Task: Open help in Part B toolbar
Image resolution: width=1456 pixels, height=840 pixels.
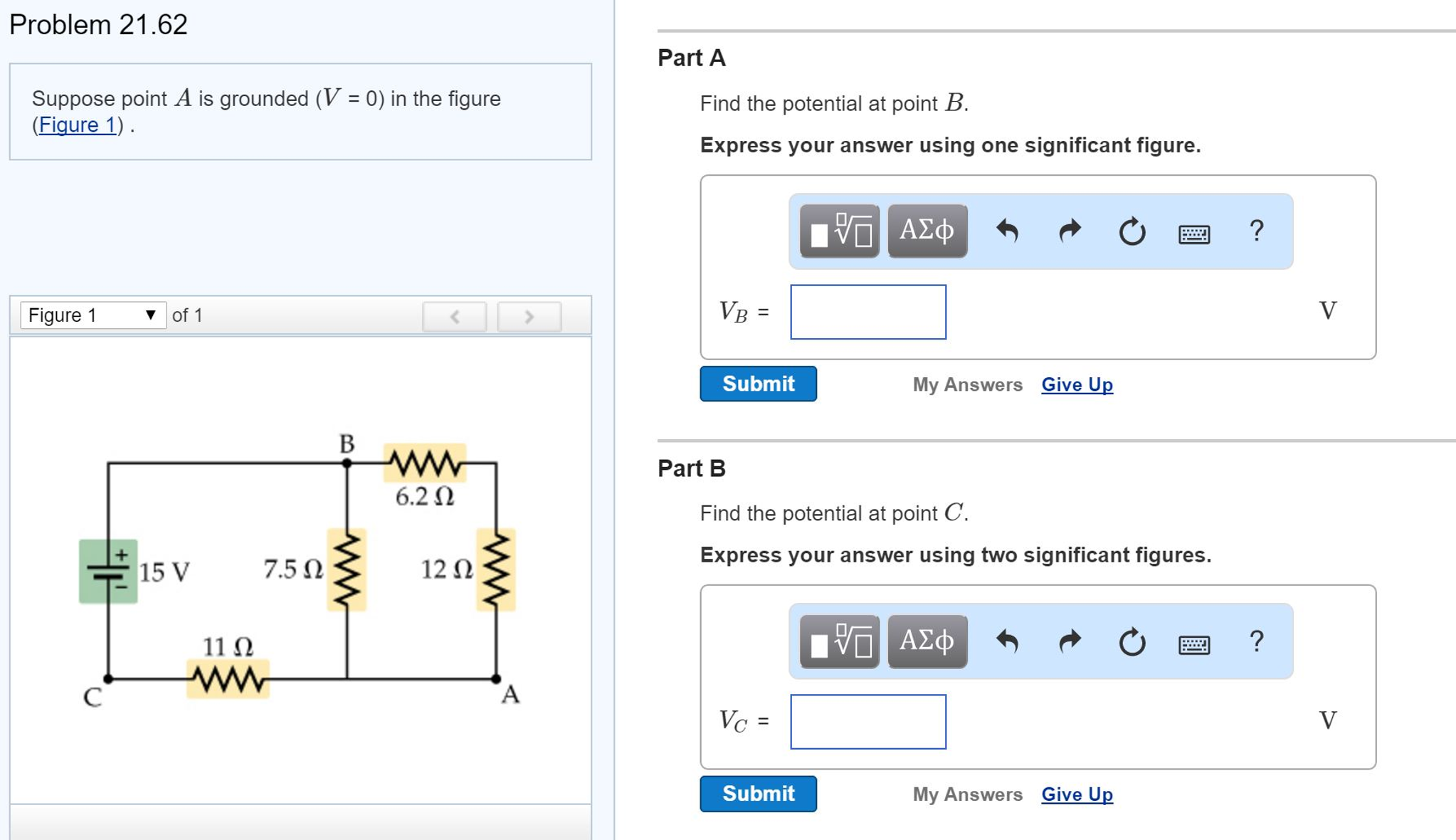Action: pyautogui.click(x=1257, y=641)
